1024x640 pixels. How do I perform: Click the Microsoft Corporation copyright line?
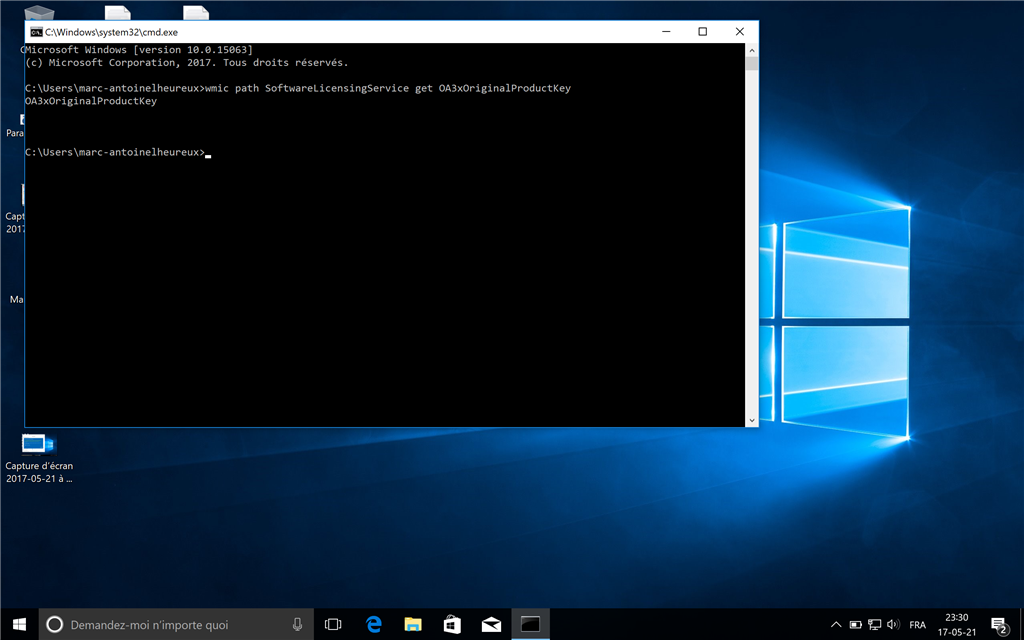click(x=187, y=63)
